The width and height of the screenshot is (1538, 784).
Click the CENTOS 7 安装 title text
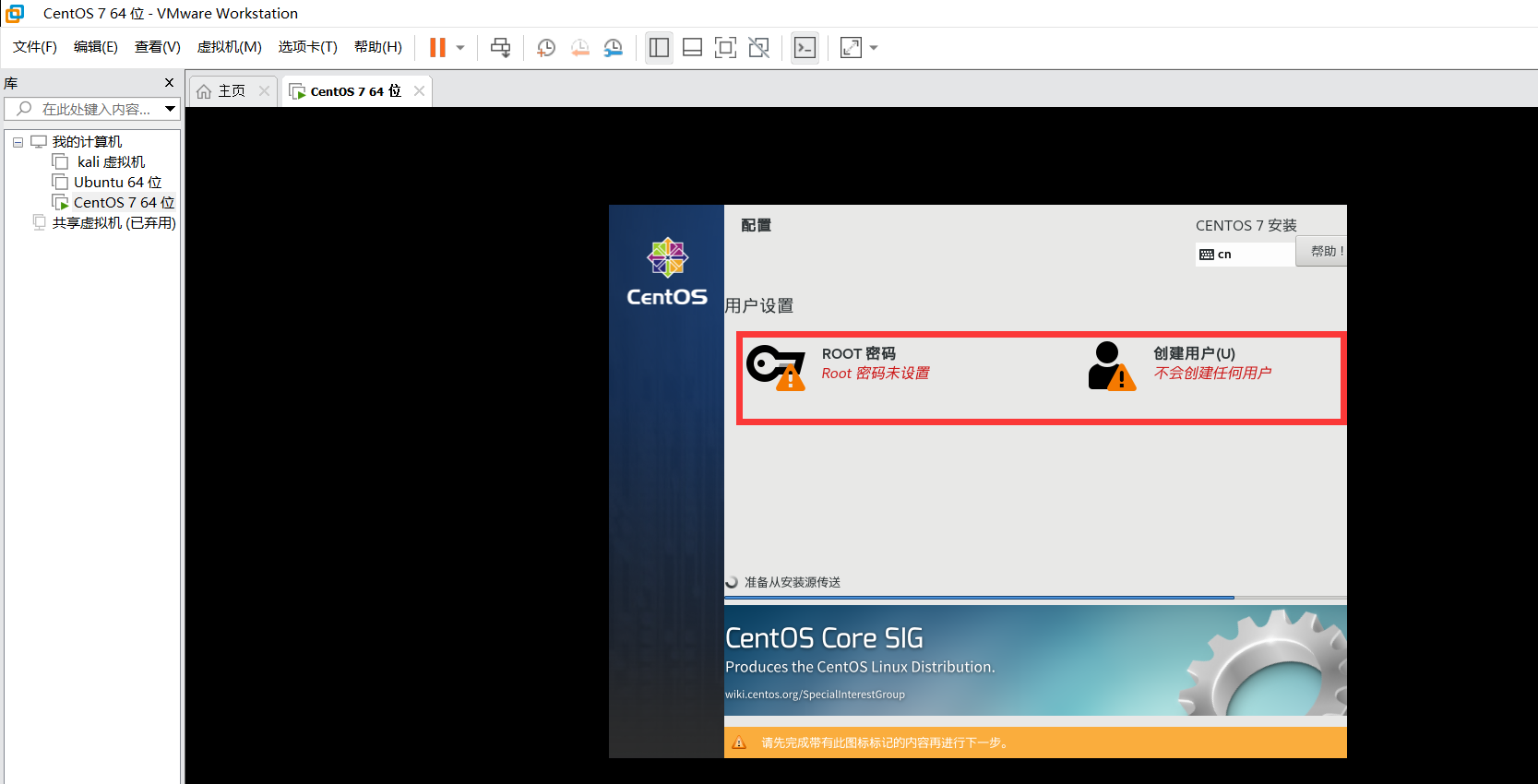tap(1246, 226)
